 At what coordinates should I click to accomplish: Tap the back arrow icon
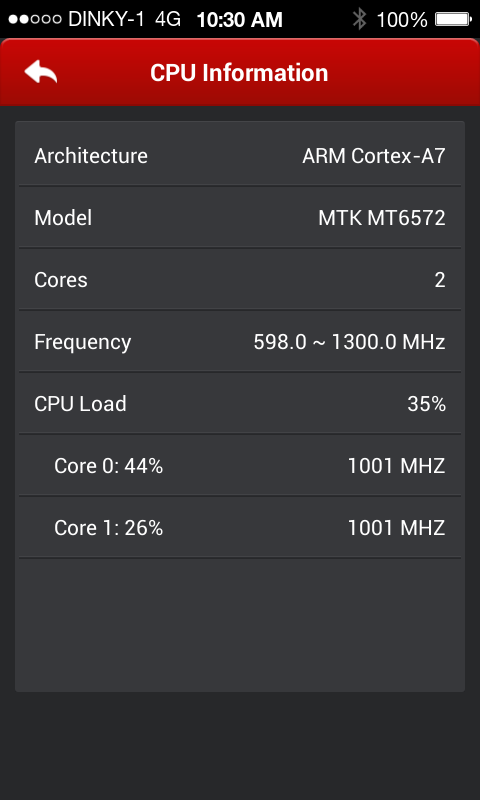(x=41, y=71)
